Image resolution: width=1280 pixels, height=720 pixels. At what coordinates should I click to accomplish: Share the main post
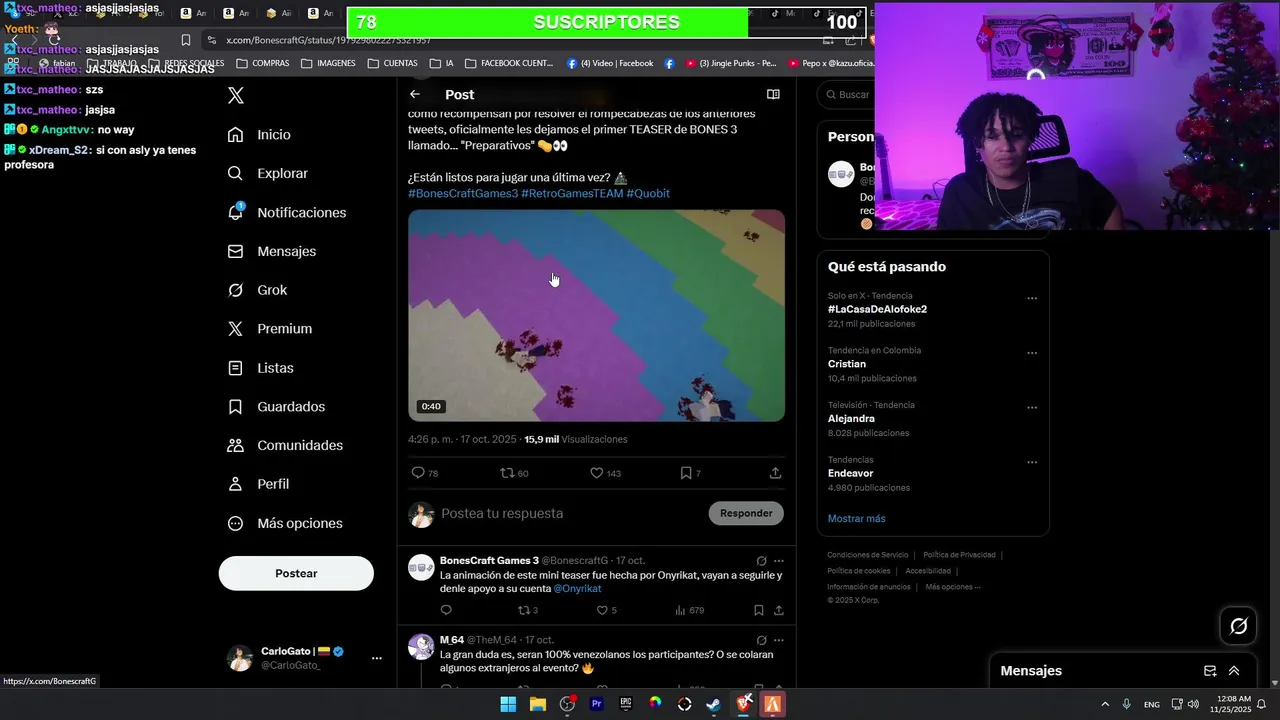point(775,473)
